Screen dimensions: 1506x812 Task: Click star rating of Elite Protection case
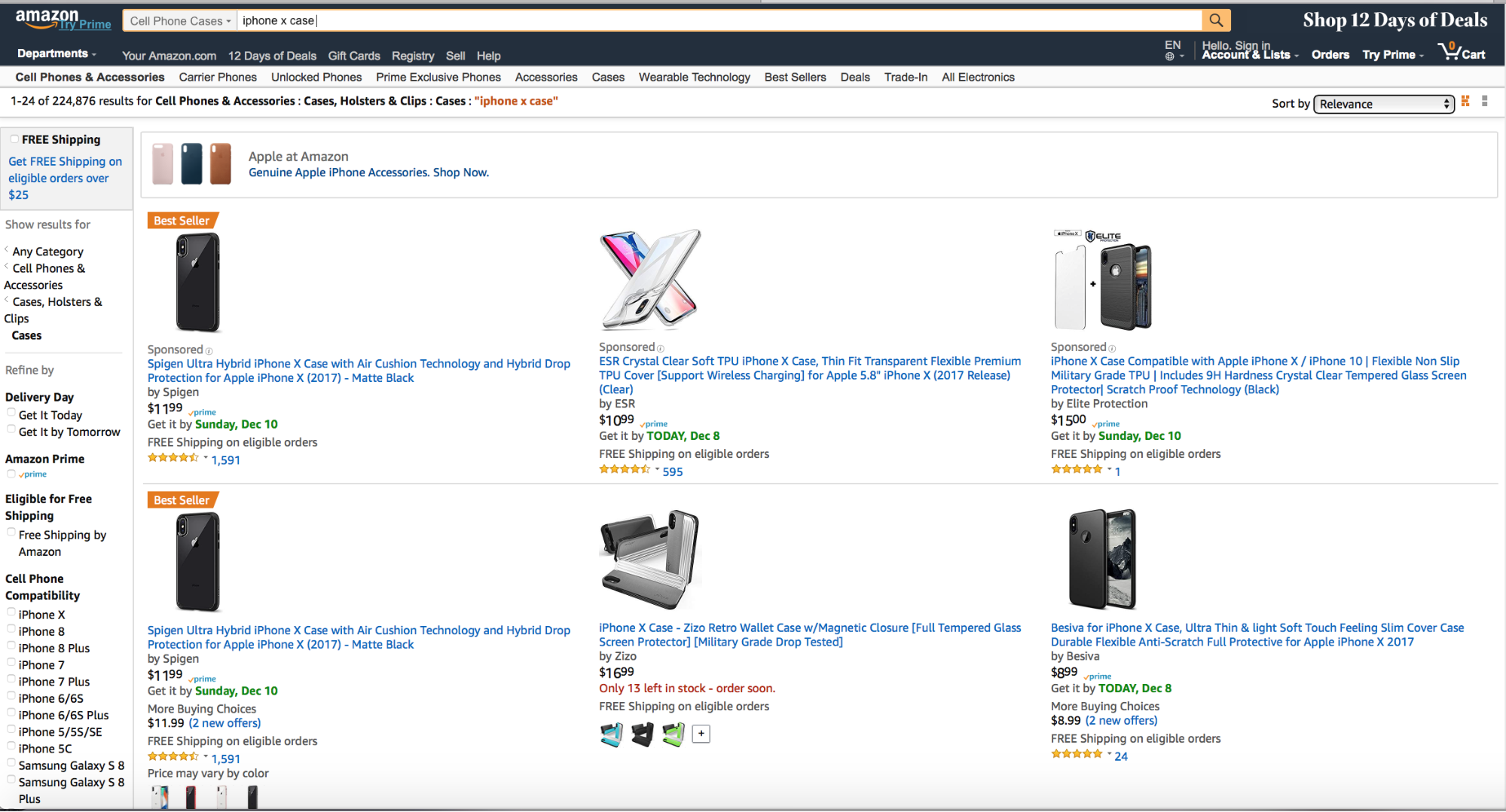pyautogui.click(x=1076, y=469)
